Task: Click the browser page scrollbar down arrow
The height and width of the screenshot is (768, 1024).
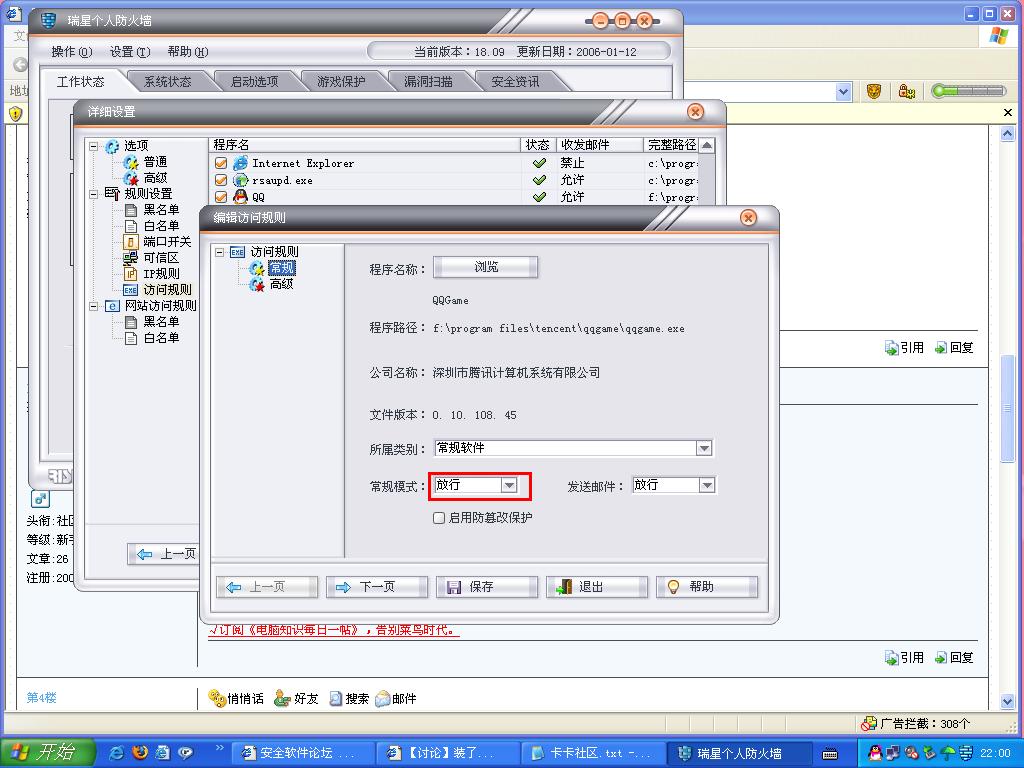Action: (x=1007, y=701)
